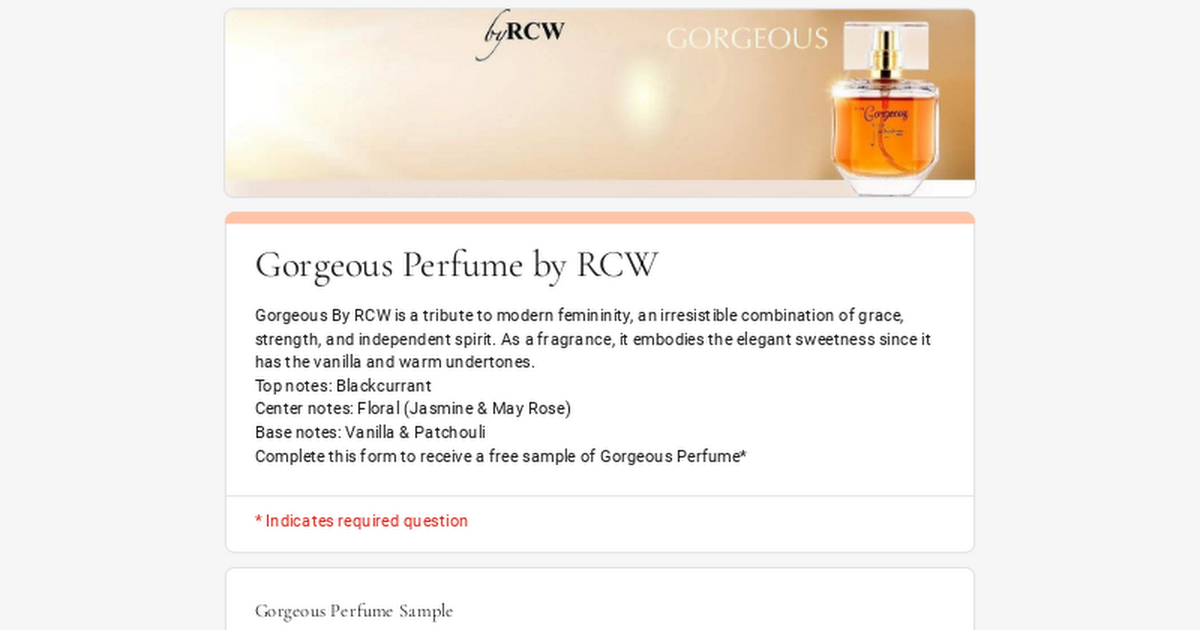Click the GORGEOUS wordmark in header image
This screenshot has width=1200, height=630.
tap(747, 39)
